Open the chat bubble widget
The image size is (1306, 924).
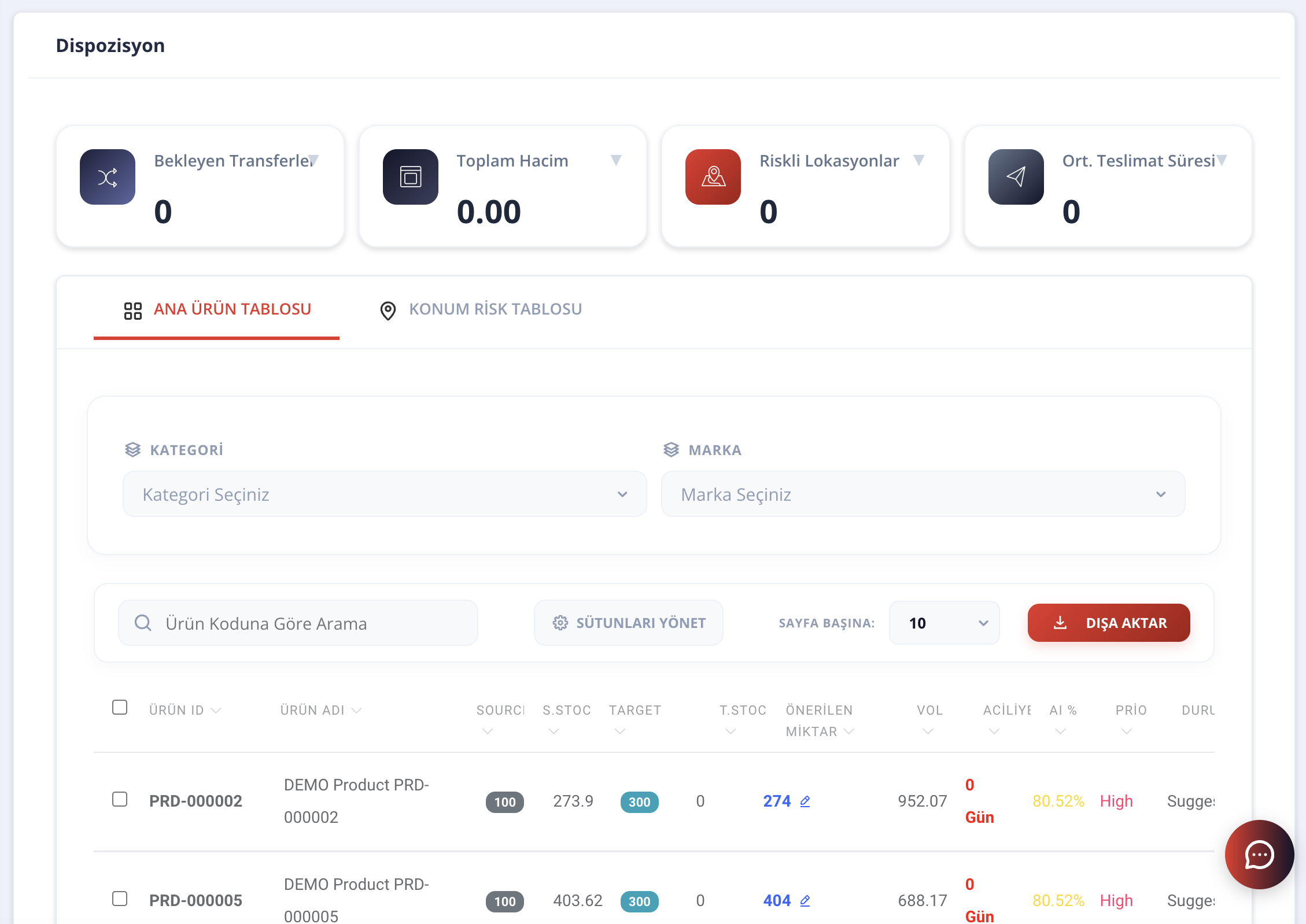[1259, 855]
